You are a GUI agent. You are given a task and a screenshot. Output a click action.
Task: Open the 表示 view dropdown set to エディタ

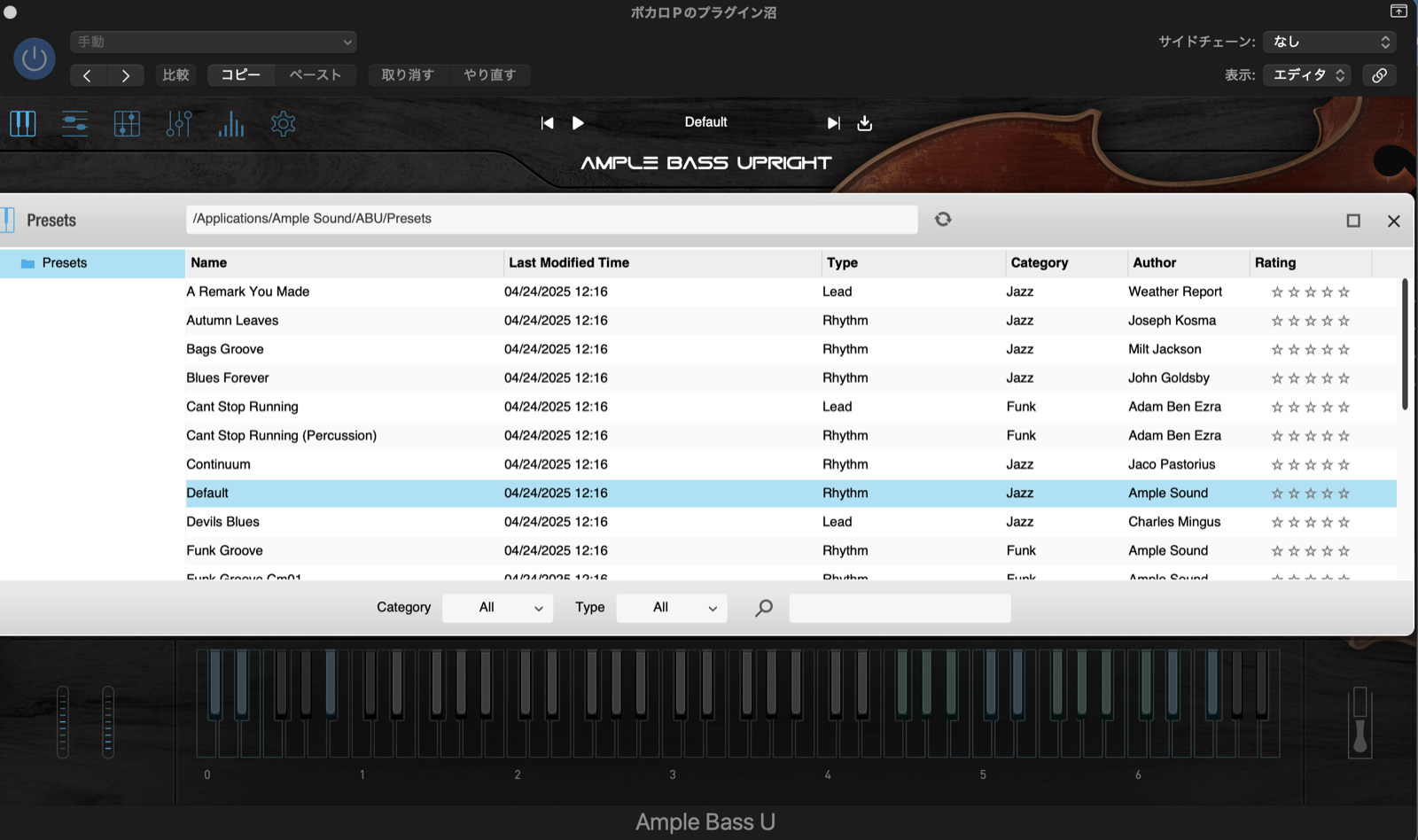(x=1308, y=75)
